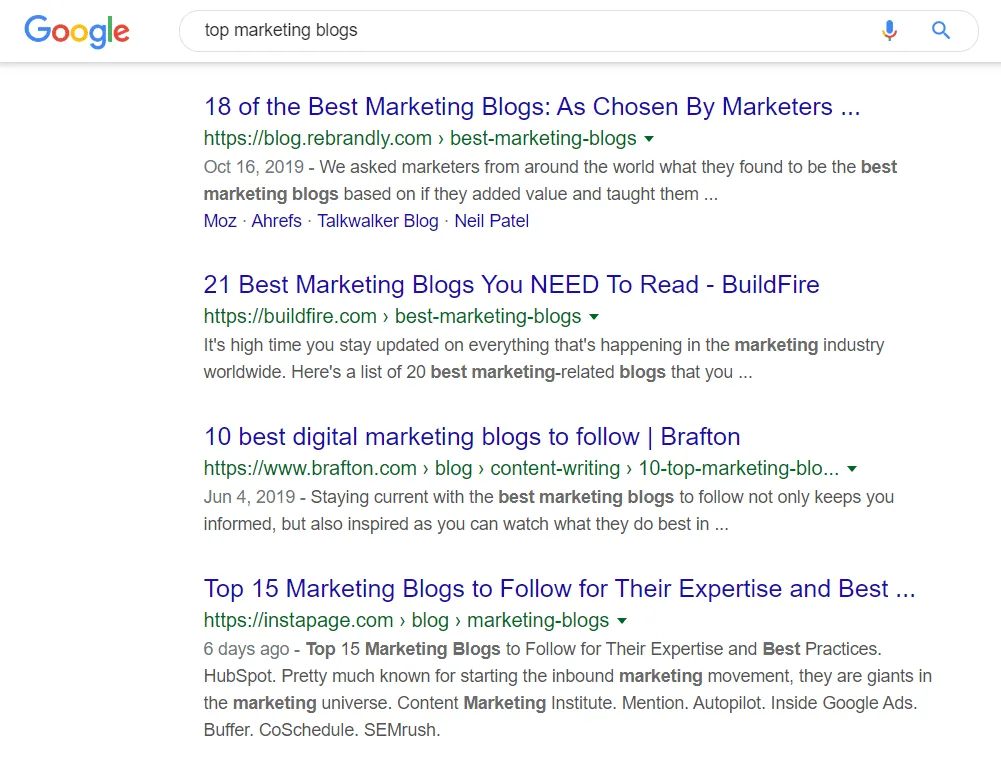Click the https://instapage.com green URL text

[x=407, y=620]
